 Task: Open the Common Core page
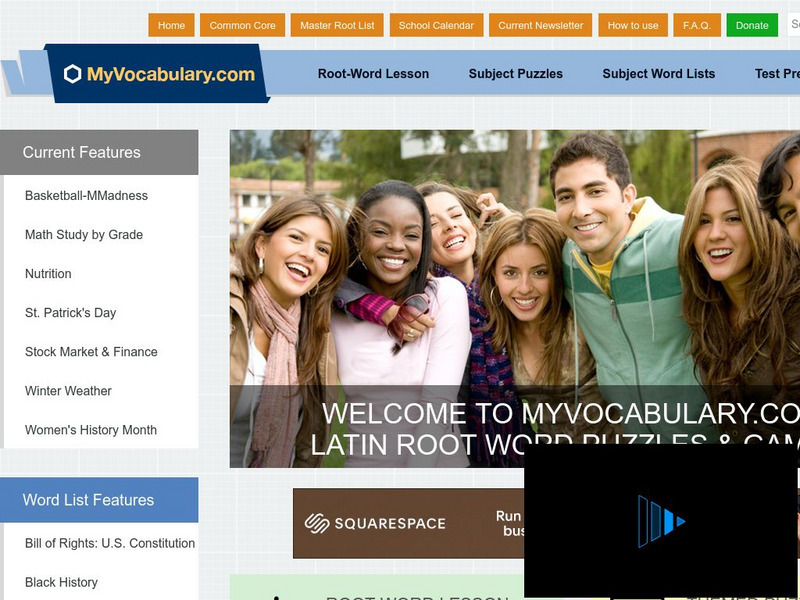pyautogui.click(x=242, y=25)
